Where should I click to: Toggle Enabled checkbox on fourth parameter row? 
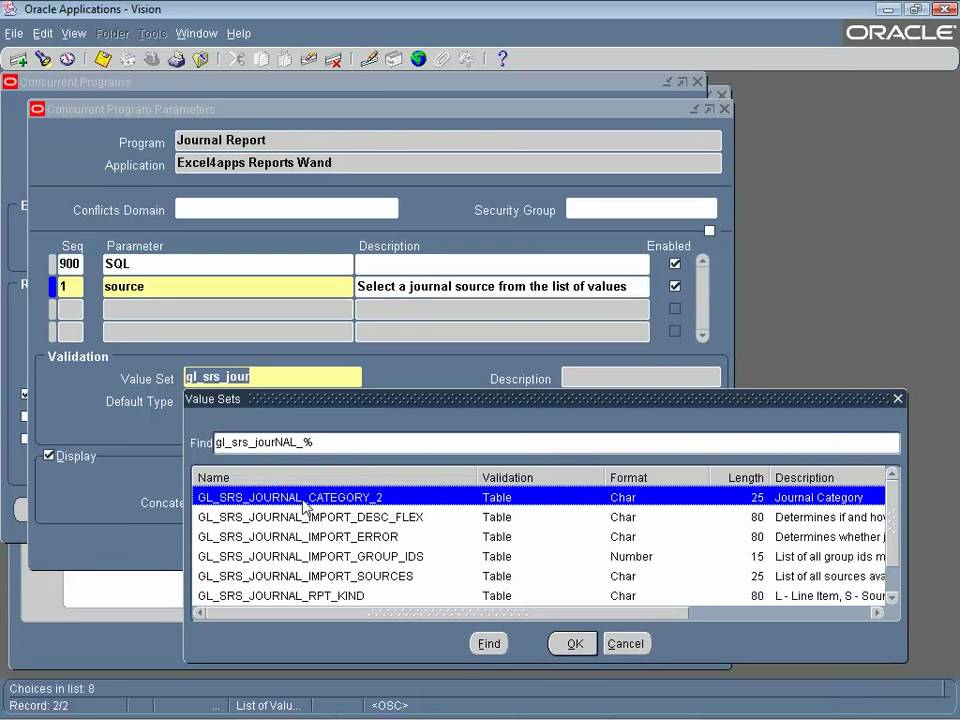(675, 331)
